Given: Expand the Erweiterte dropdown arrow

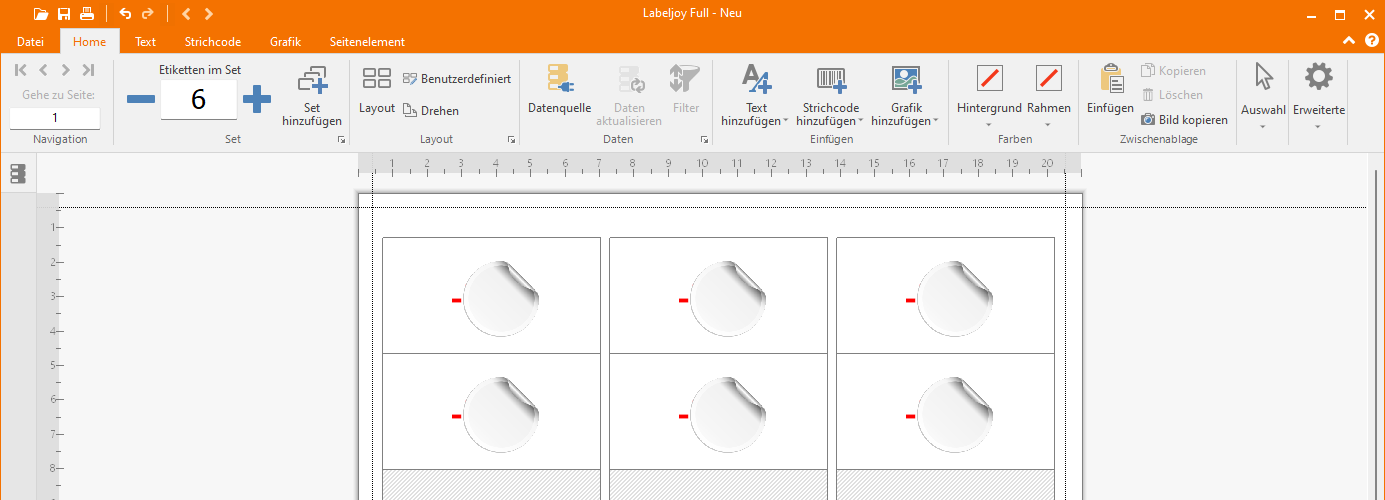Looking at the screenshot, I should tap(1318, 126).
